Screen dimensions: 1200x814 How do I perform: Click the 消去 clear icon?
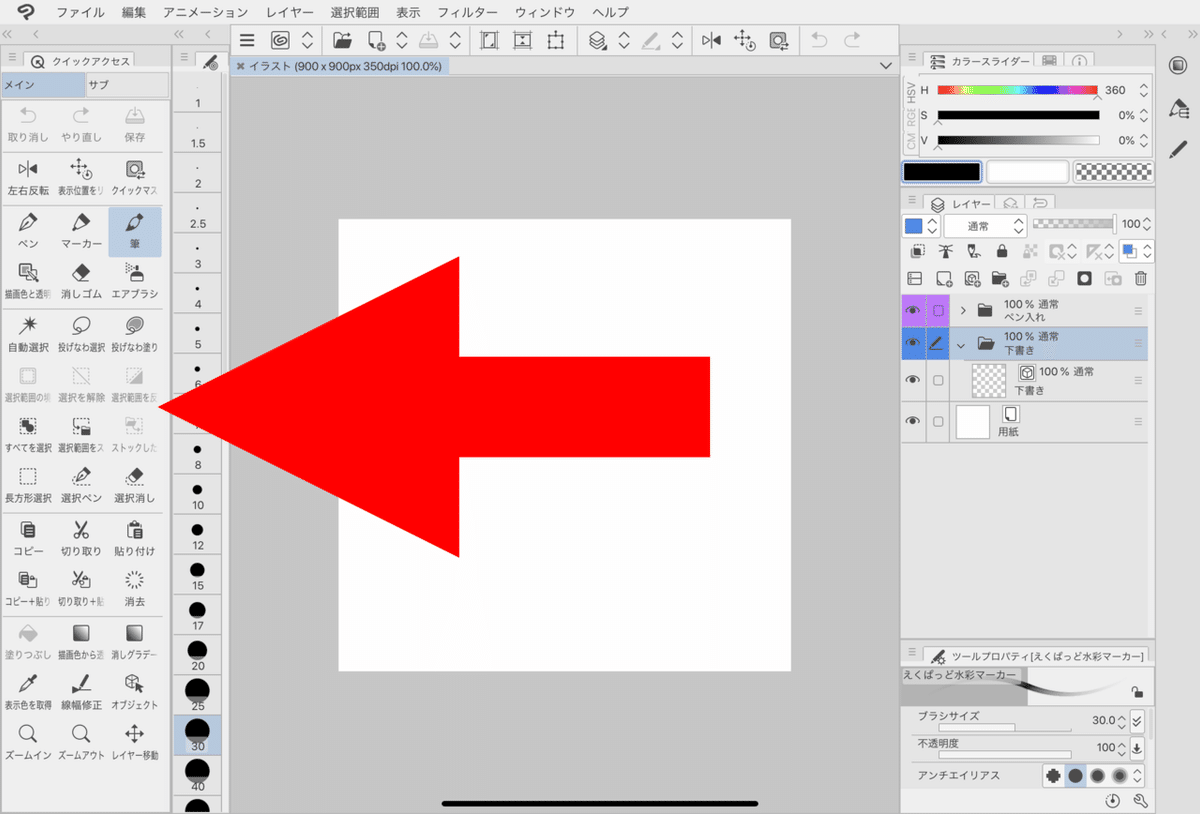(135, 588)
